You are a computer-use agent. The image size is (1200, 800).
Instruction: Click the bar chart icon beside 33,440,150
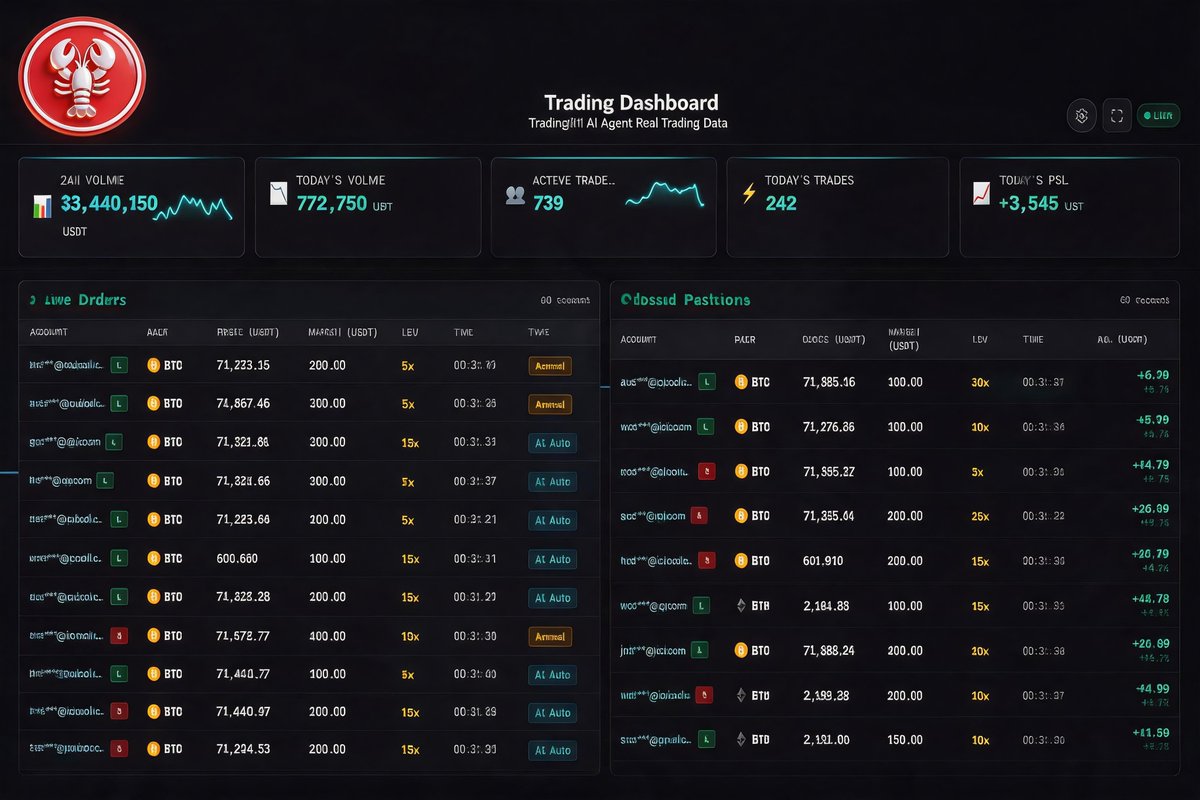tap(41, 206)
